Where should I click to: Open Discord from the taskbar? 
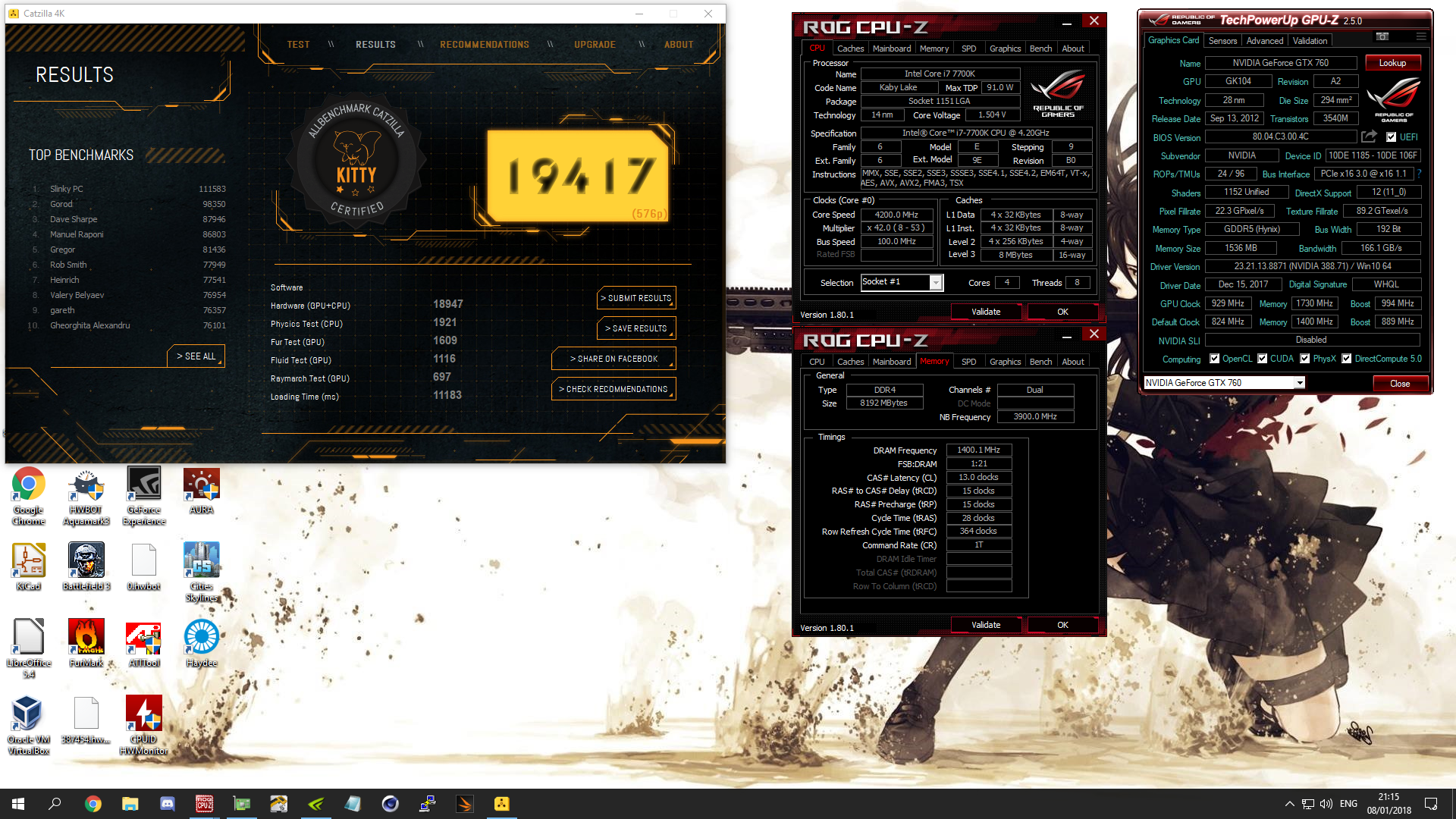click(168, 804)
